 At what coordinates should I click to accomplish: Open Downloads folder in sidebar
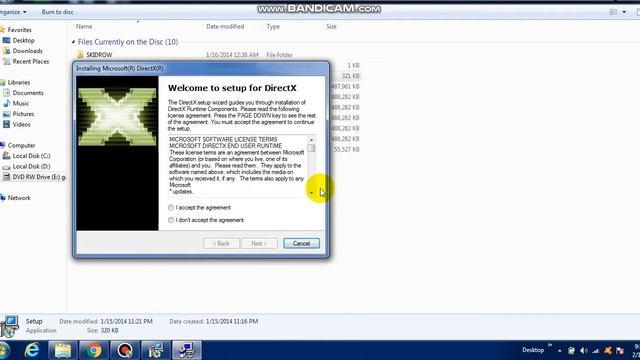click(x=27, y=51)
